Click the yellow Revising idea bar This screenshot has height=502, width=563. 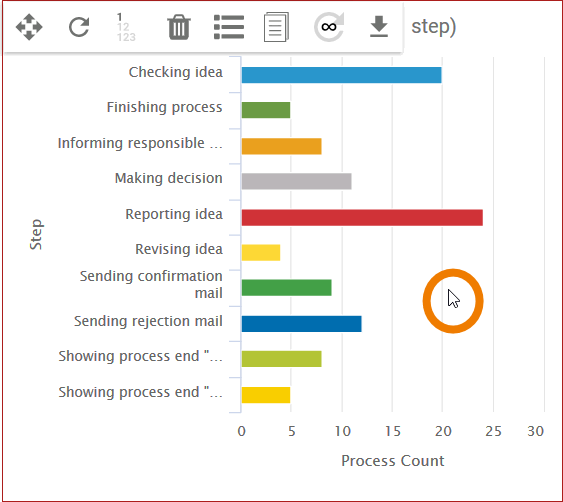(261, 252)
